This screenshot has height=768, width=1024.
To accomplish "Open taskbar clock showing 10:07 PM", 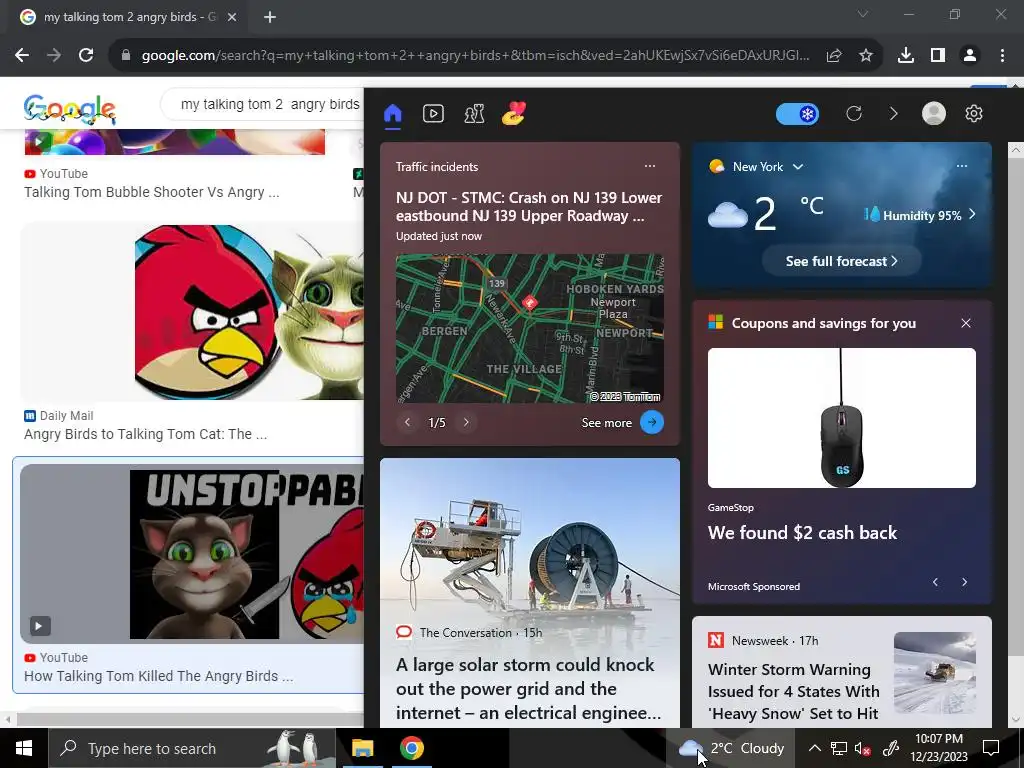I will 938,748.
